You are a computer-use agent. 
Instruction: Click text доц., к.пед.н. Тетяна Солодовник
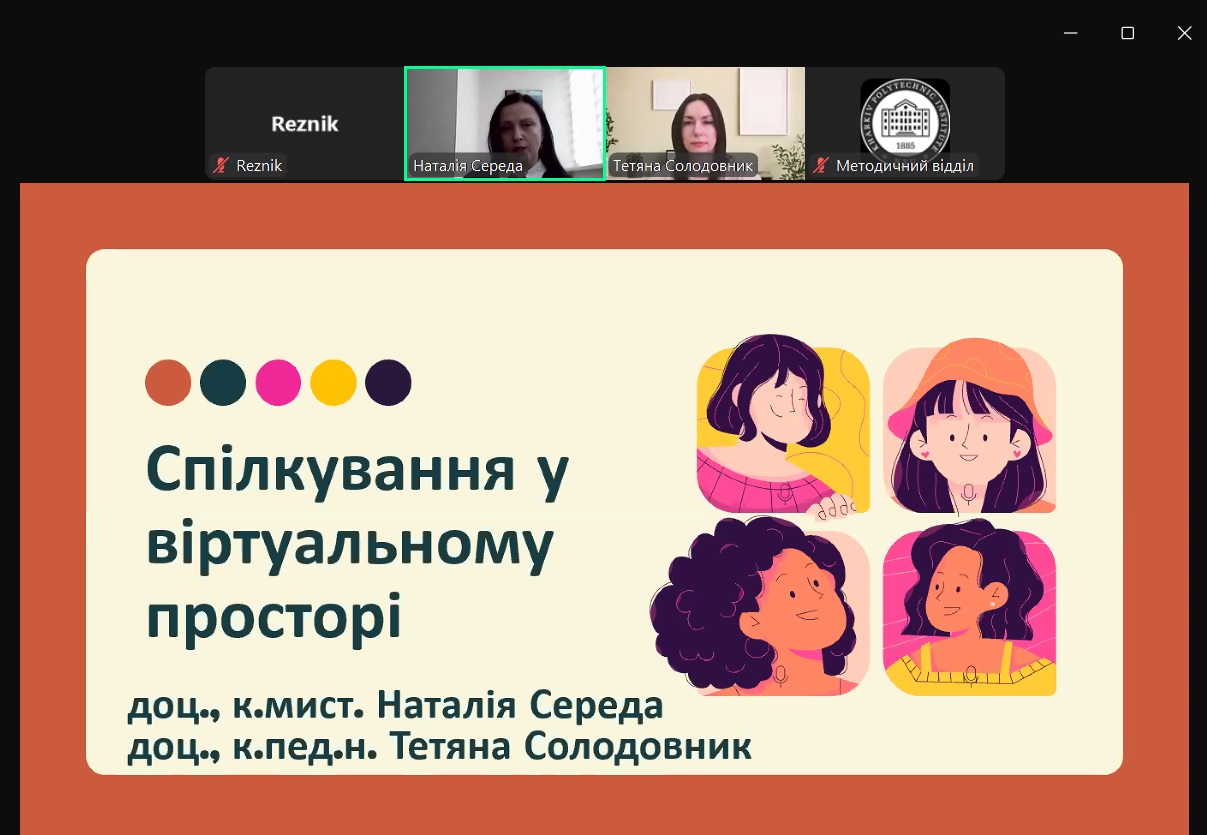pyautogui.click(x=439, y=747)
